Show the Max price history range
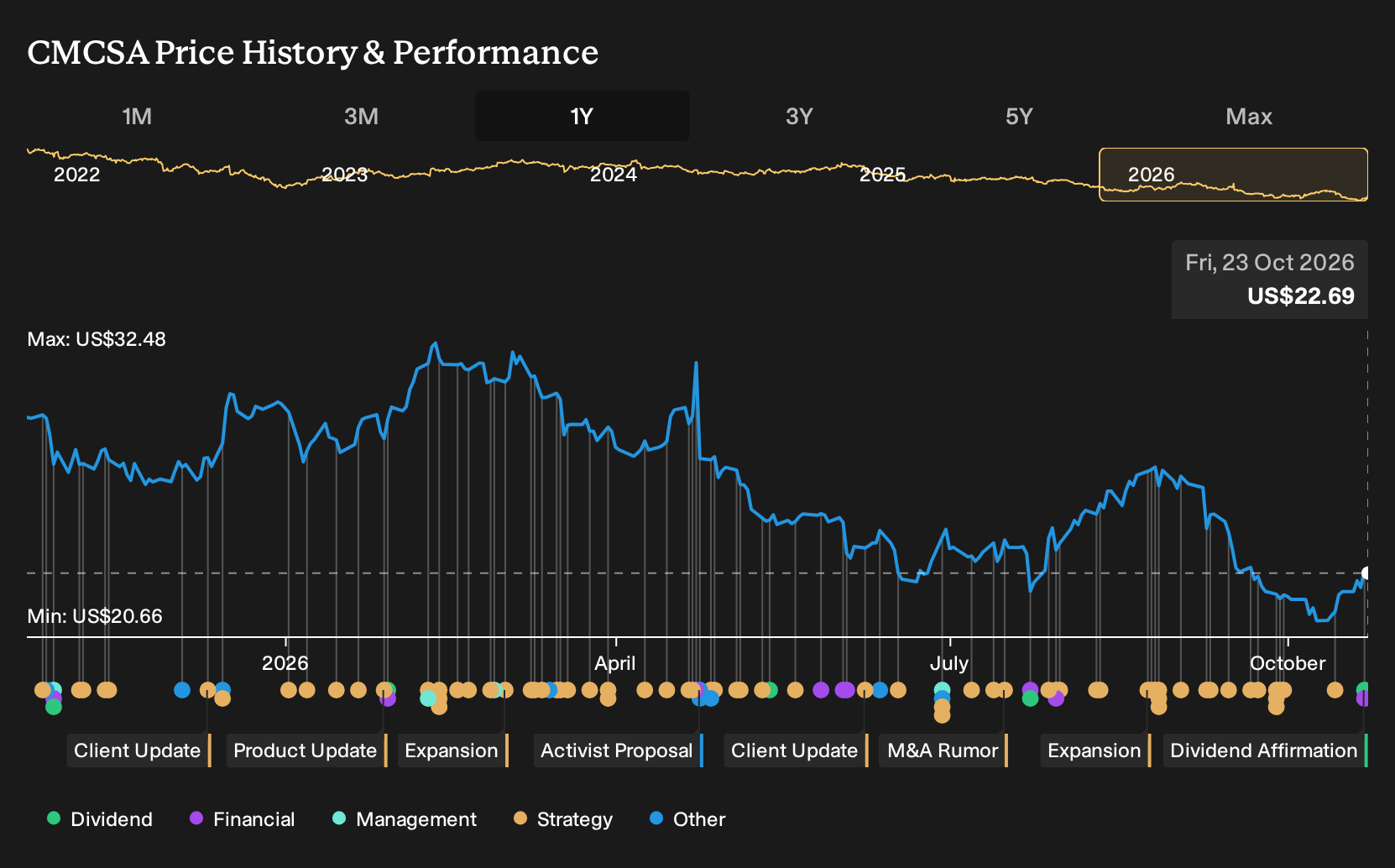 point(1249,116)
